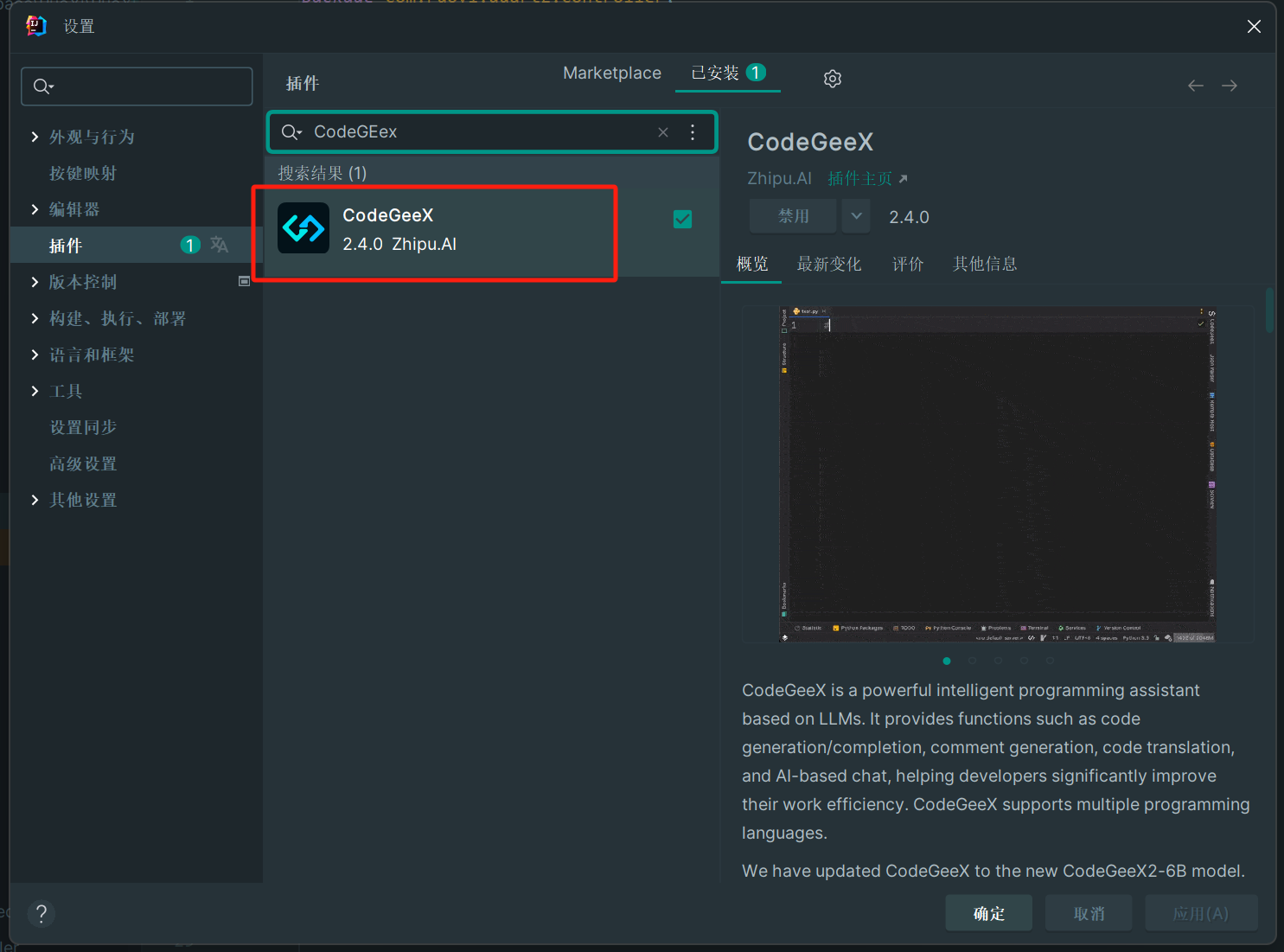Viewport: 1284px width, 952px height.
Task: Switch to the 已安装 tab
Action: tap(728, 73)
